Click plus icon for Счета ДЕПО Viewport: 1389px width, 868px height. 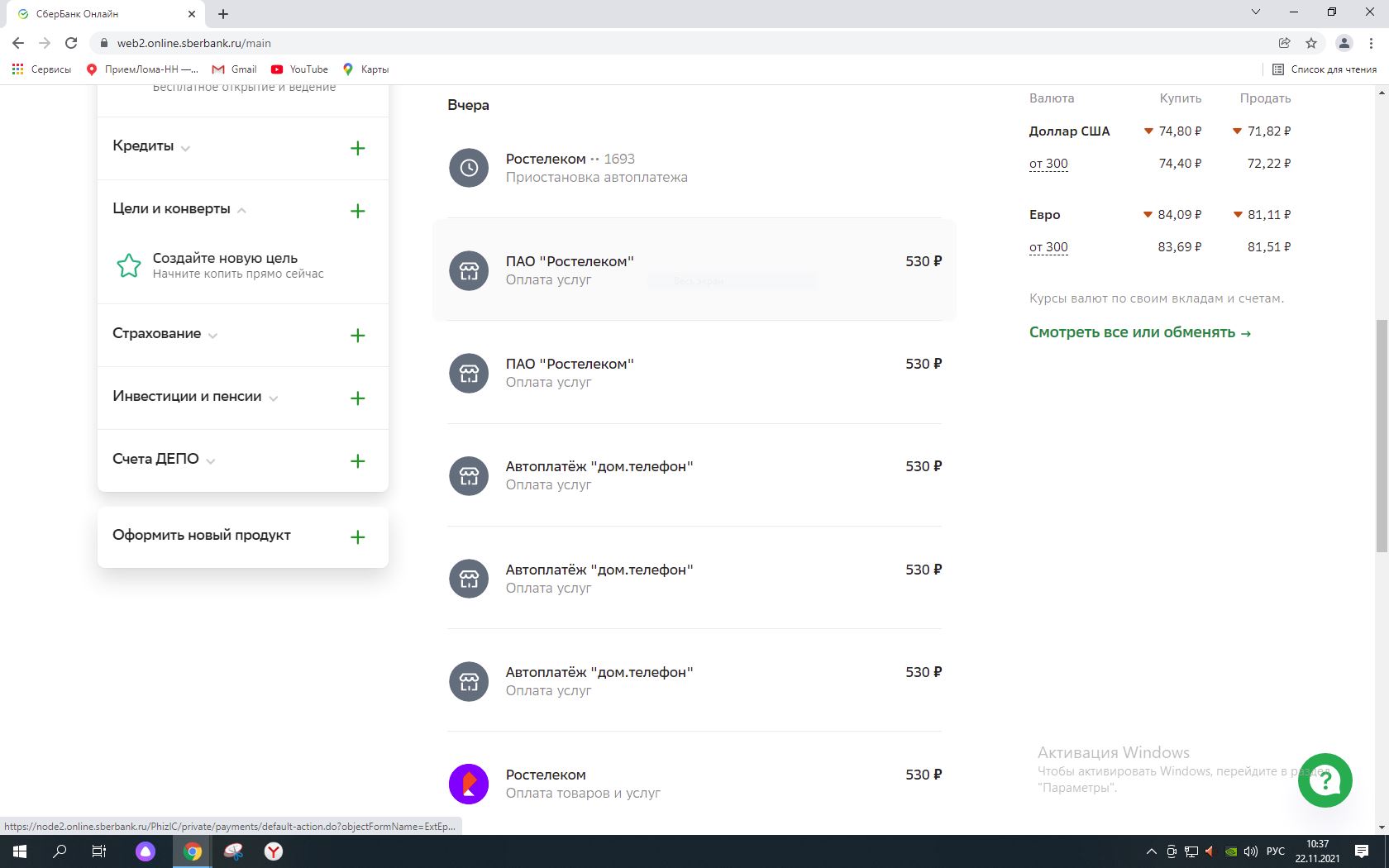point(357,461)
